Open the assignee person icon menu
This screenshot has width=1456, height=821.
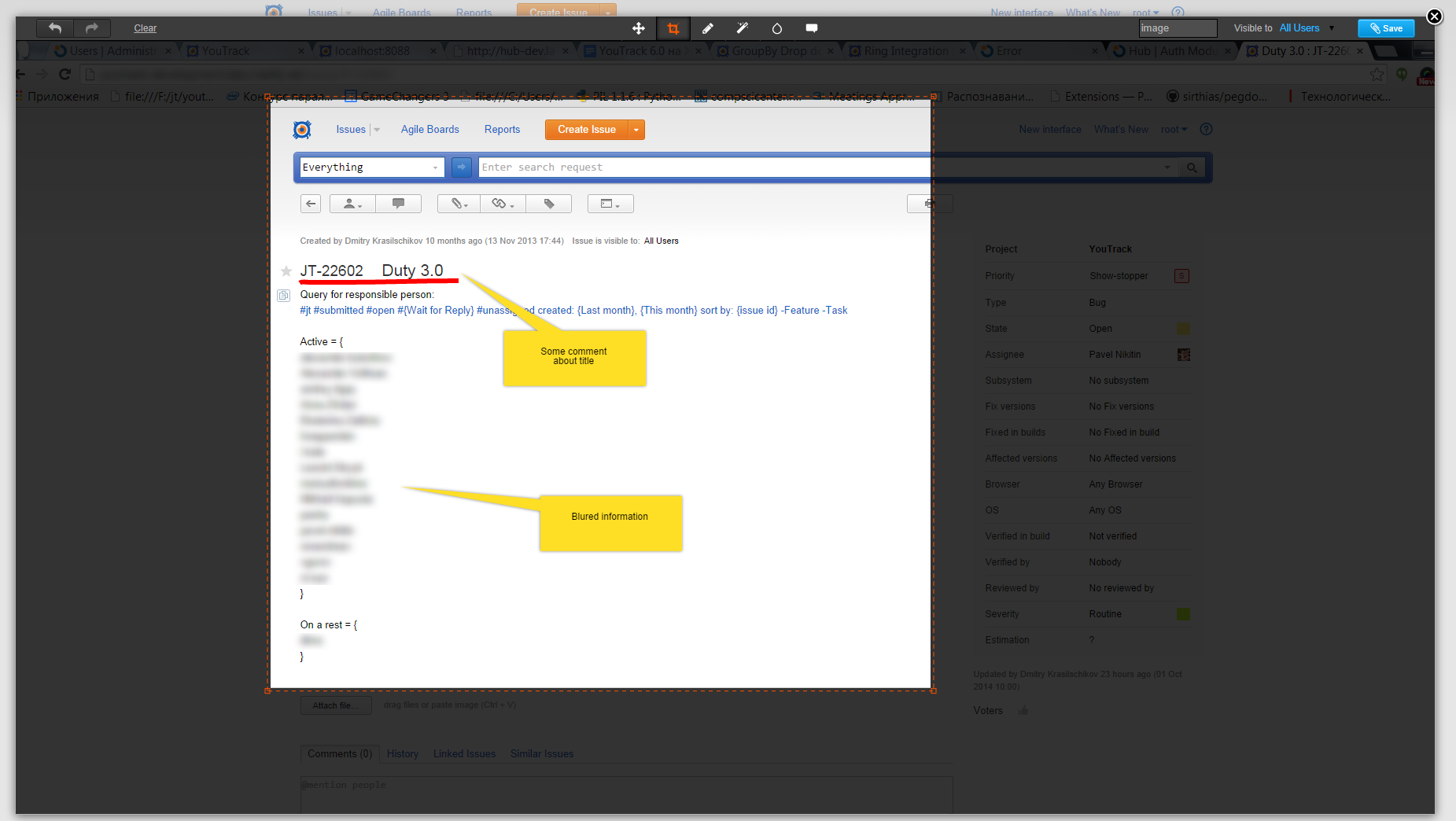click(352, 204)
